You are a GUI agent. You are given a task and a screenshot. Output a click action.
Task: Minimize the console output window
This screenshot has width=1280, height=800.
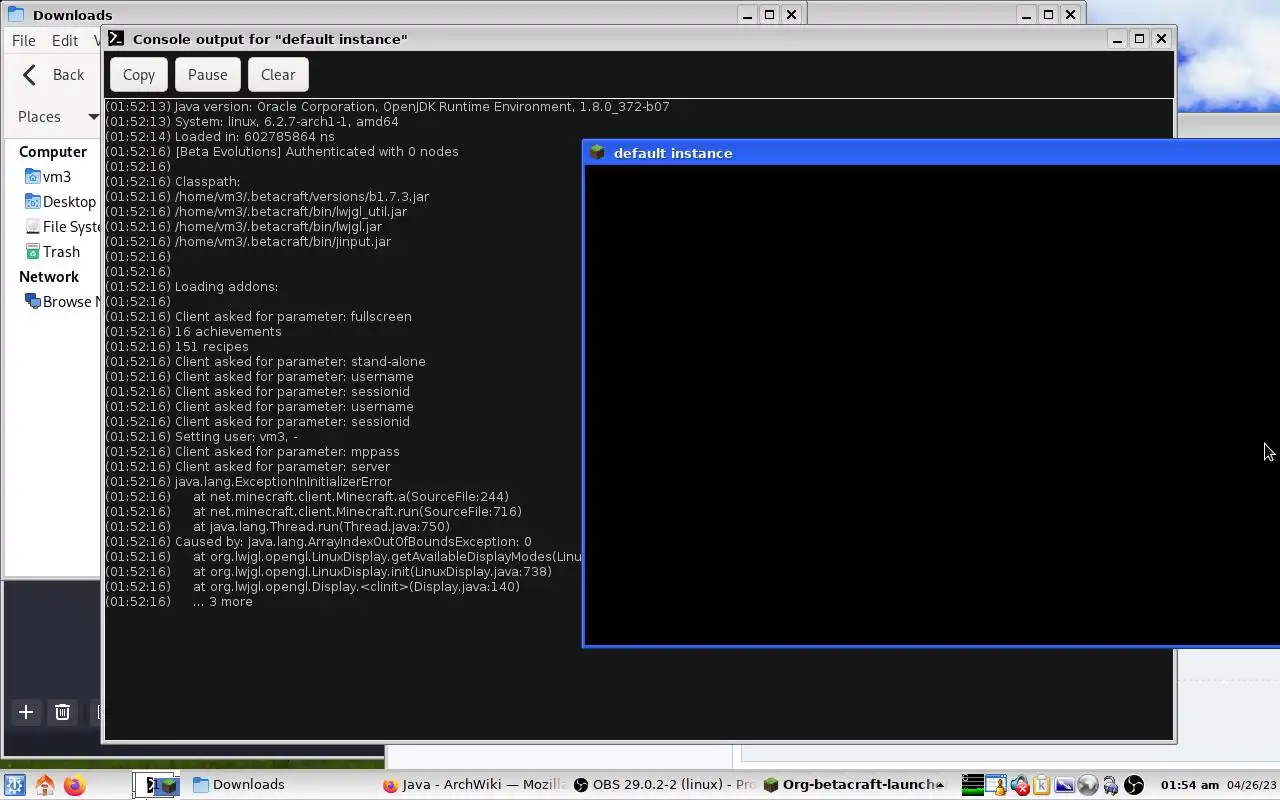point(1117,38)
